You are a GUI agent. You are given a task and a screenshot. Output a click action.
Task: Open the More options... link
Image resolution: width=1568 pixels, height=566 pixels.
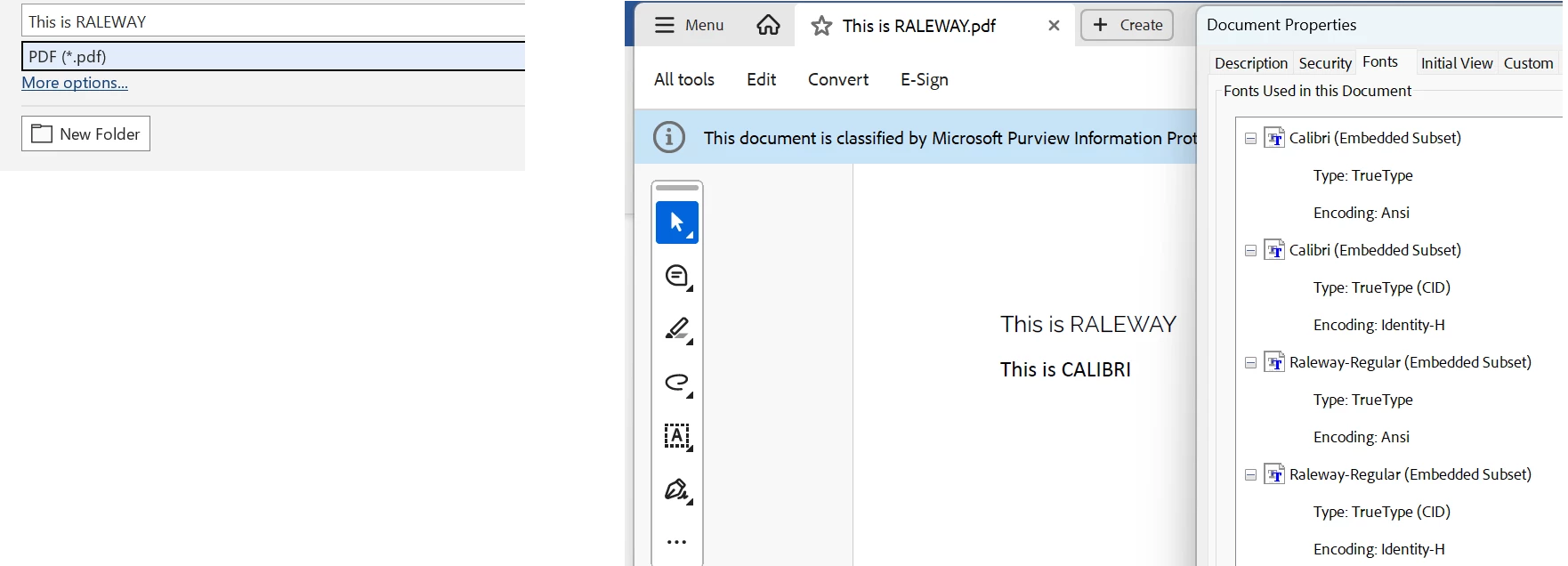tap(75, 83)
